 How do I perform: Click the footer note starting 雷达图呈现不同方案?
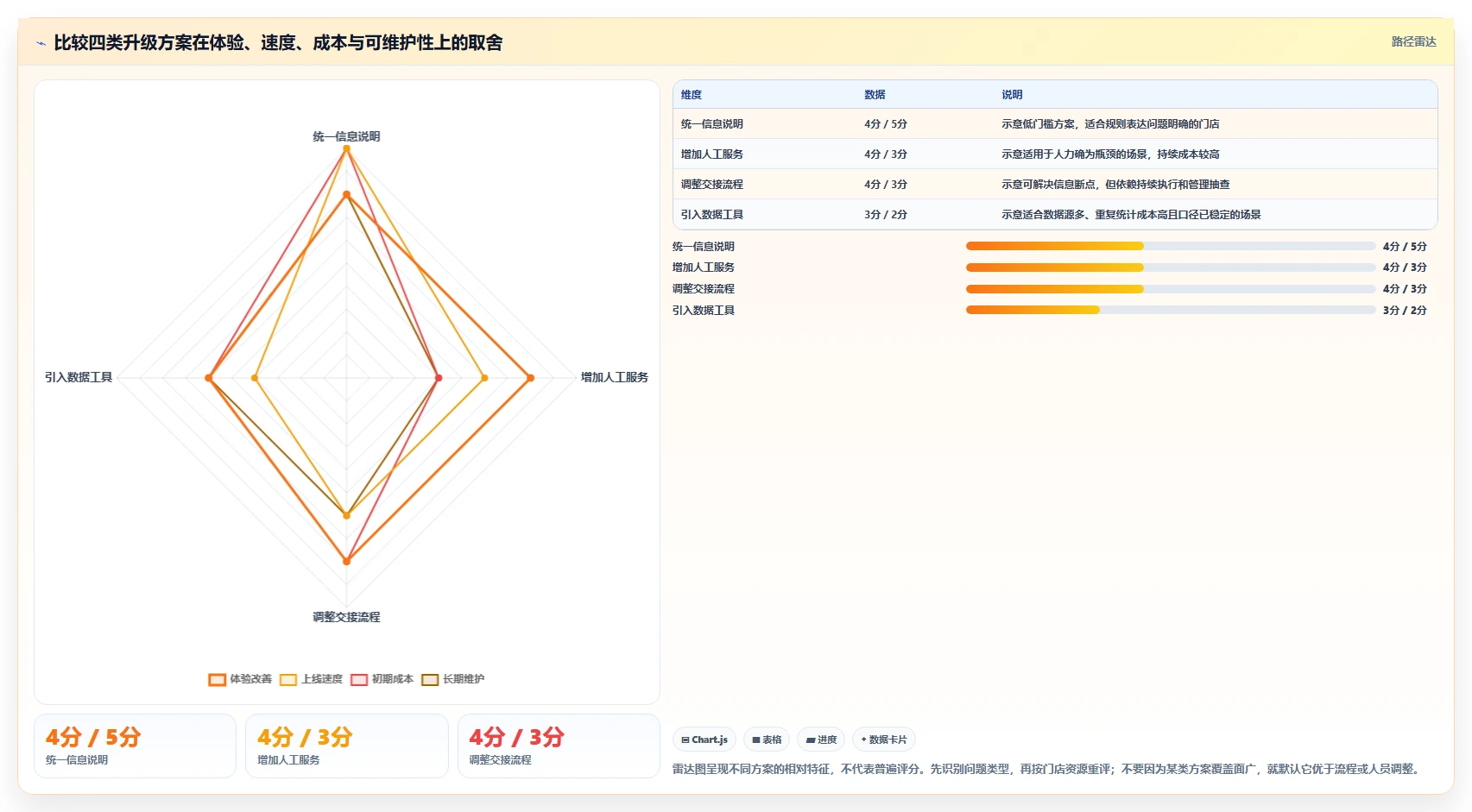point(1048,769)
